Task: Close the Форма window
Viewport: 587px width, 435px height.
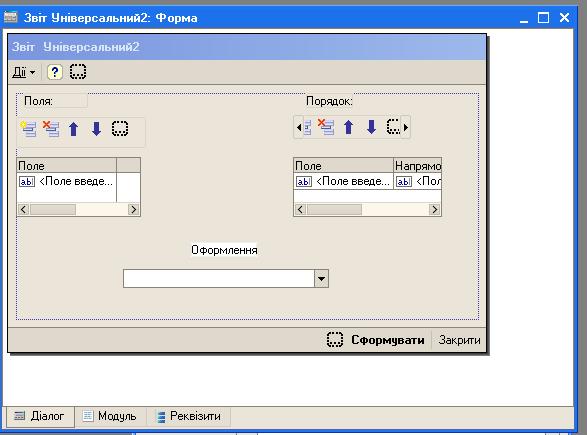Action: 564,18
